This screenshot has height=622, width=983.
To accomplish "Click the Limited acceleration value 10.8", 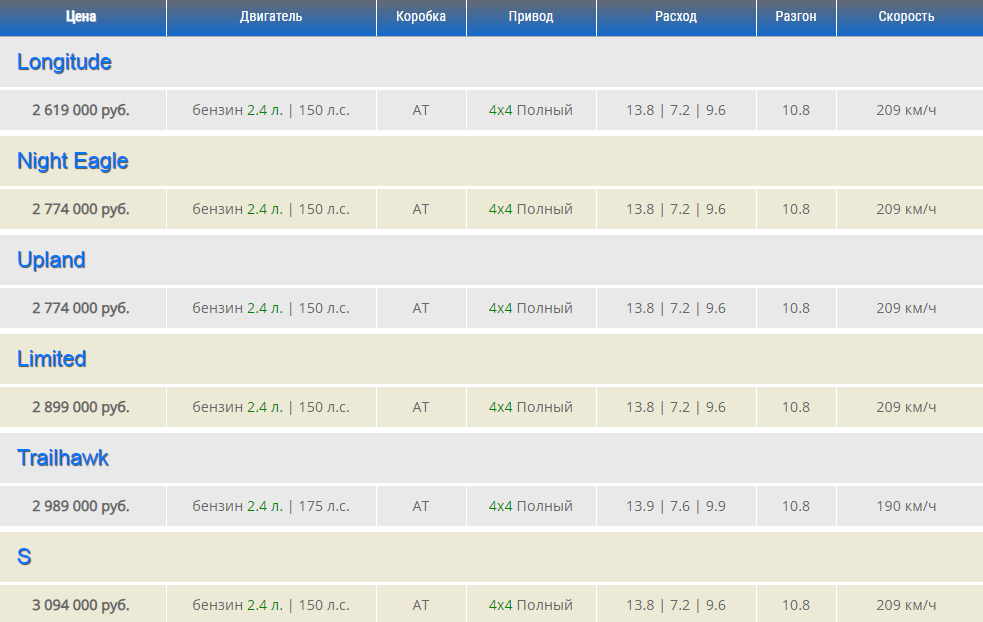I will tap(796, 408).
